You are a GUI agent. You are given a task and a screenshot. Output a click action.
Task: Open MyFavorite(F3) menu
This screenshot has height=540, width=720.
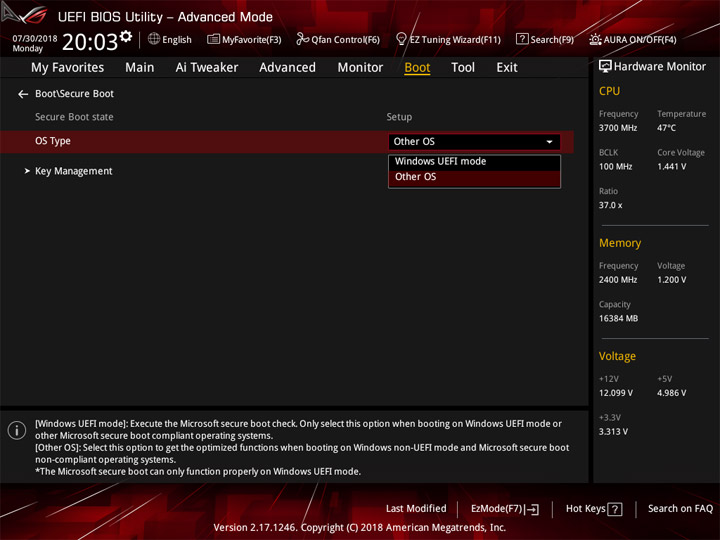coord(244,39)
